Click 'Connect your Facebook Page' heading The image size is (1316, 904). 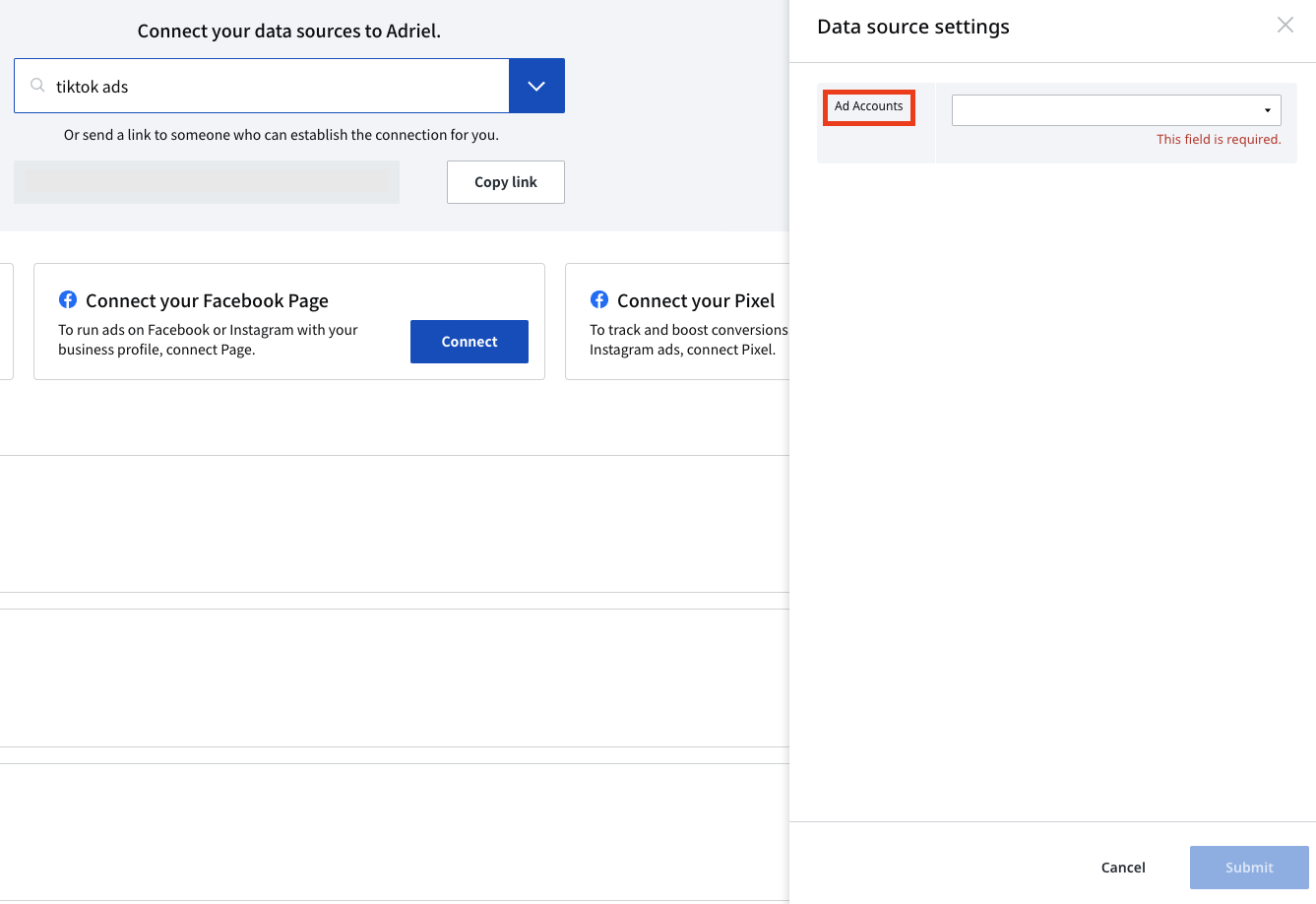click(207, 300)
